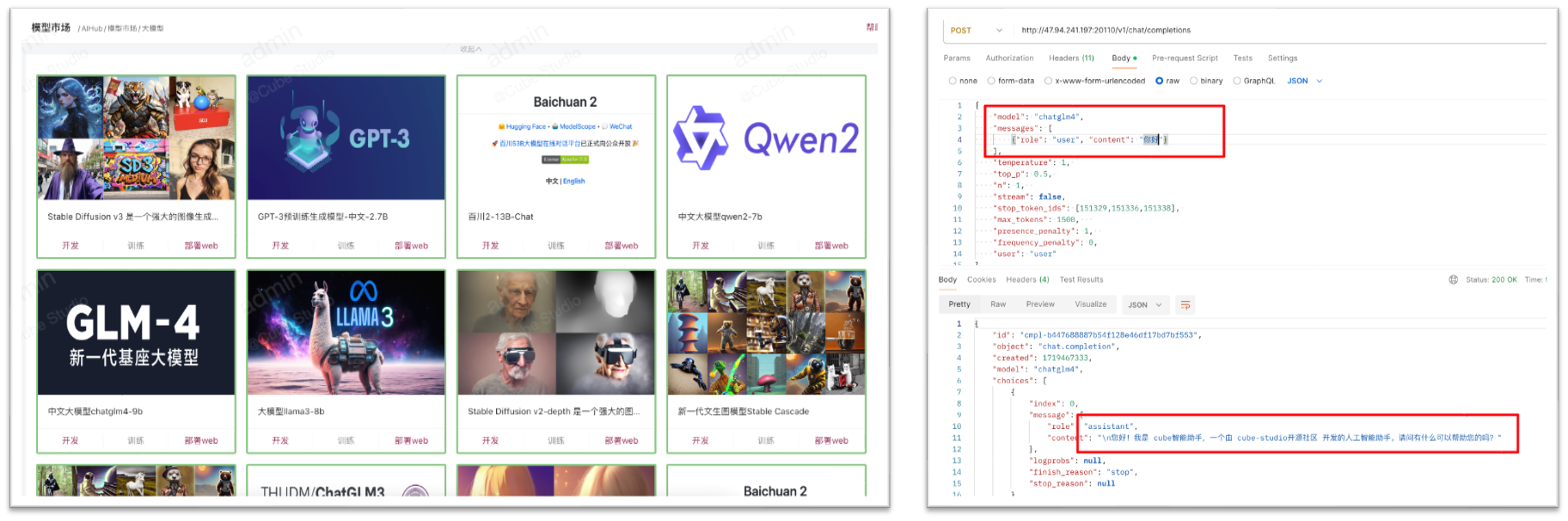The height and width of the screenshot is (521, 1568).
Task: Click the "temperature": 1 line in request body
Action: [1032, 162]
